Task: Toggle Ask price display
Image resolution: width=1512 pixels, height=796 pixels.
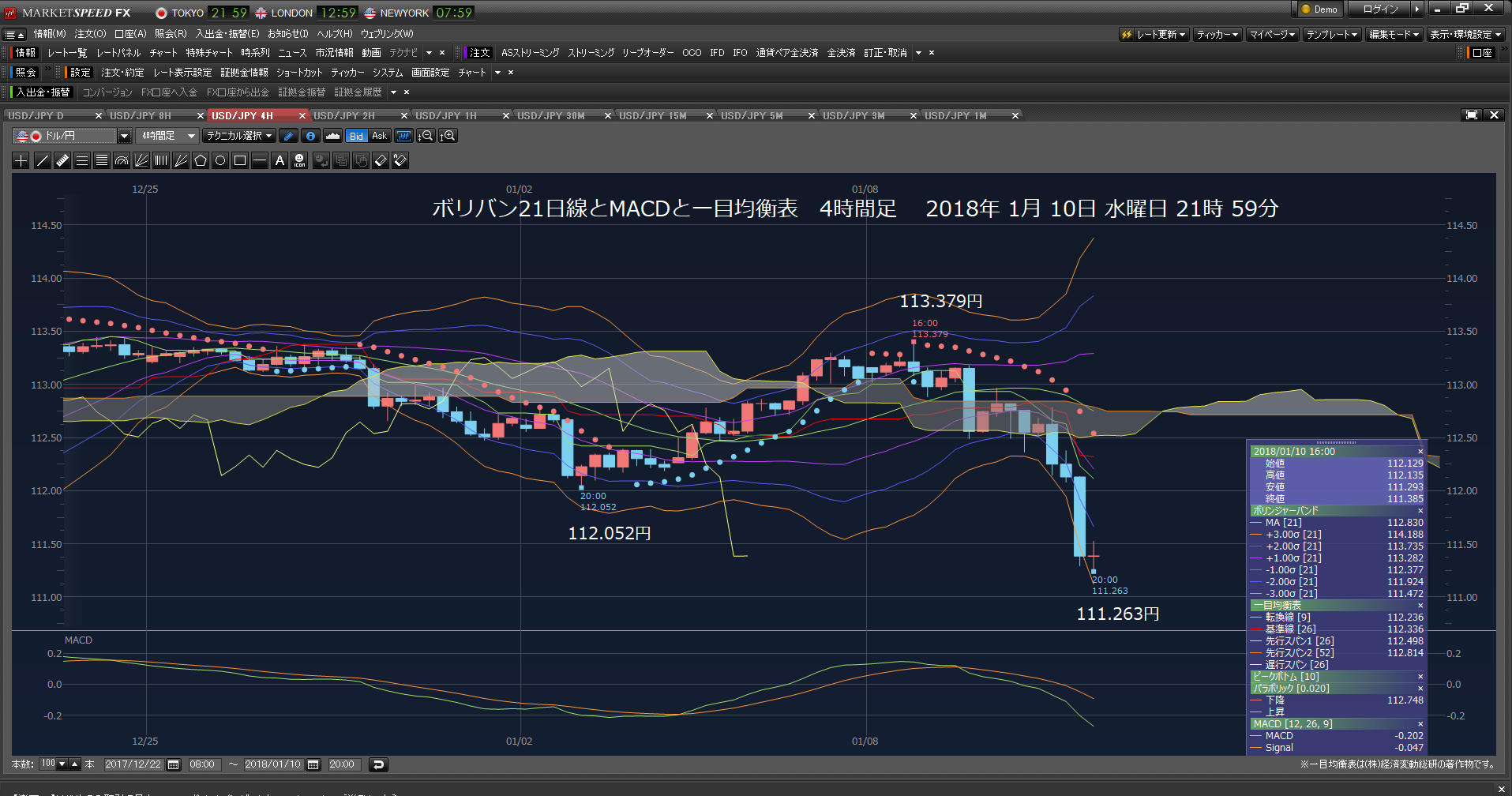Action: [x=380, y=136]
